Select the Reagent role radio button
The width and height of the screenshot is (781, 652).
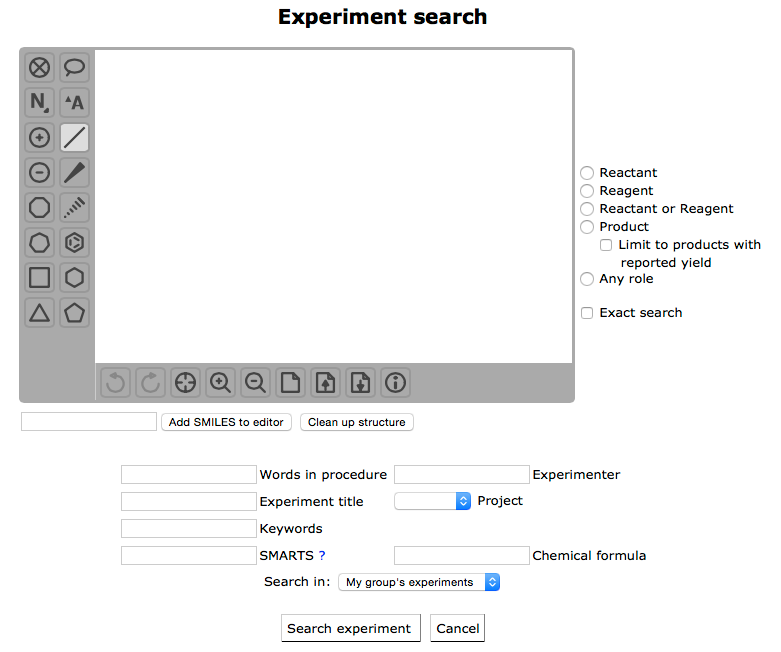click(x=587, y=191)
